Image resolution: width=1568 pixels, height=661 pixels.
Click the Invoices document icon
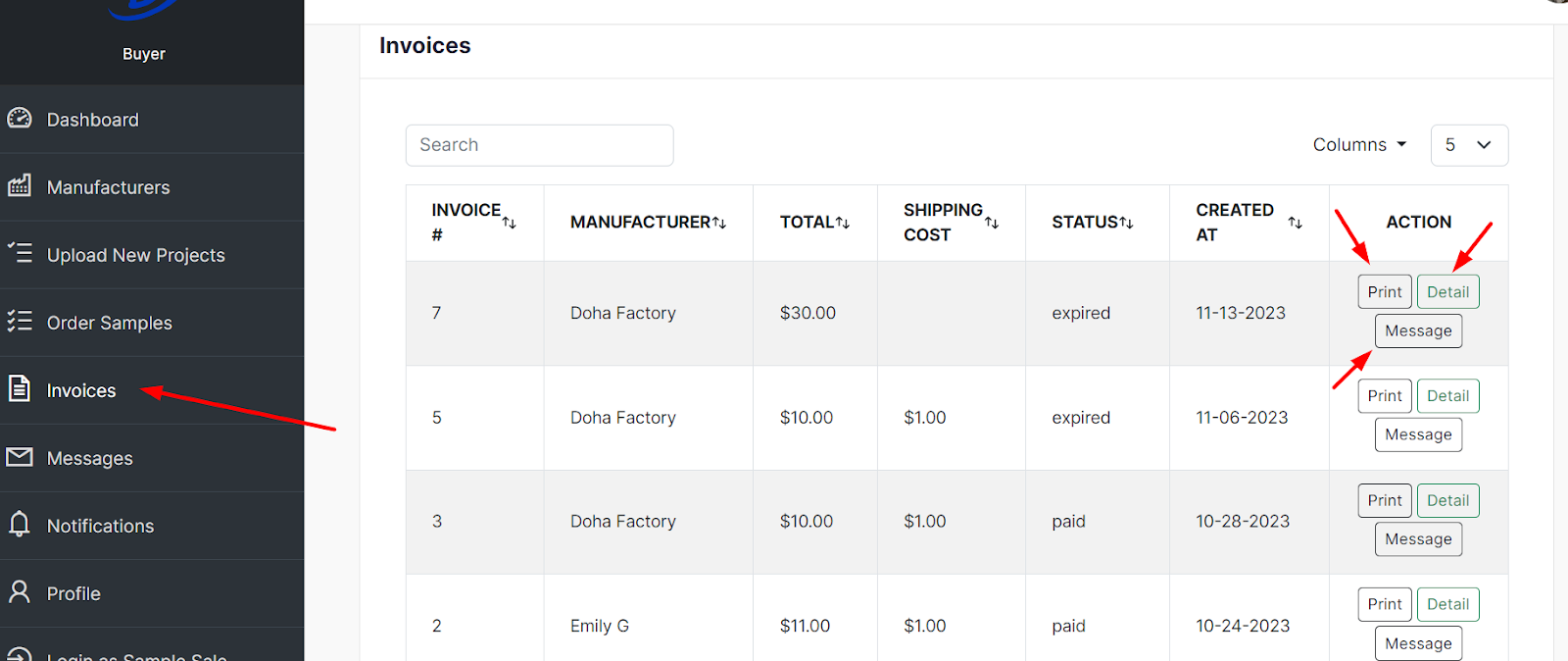point(20,388)
